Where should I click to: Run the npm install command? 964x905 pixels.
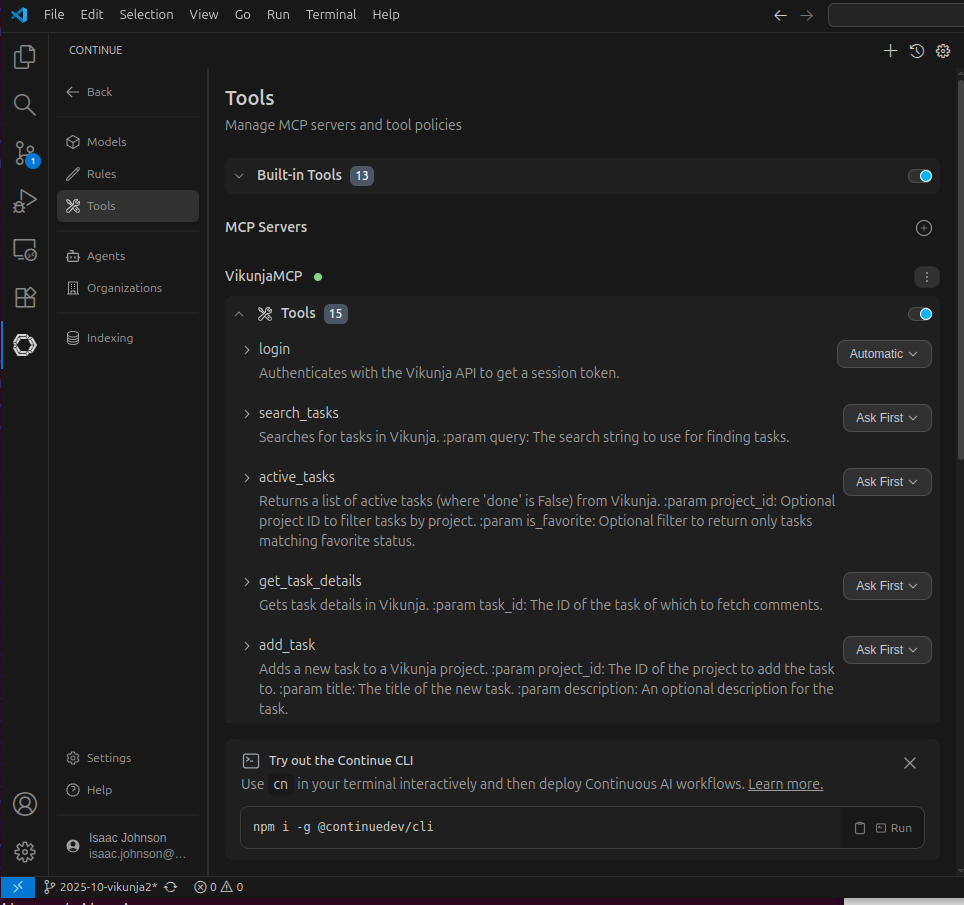[893, 828]
